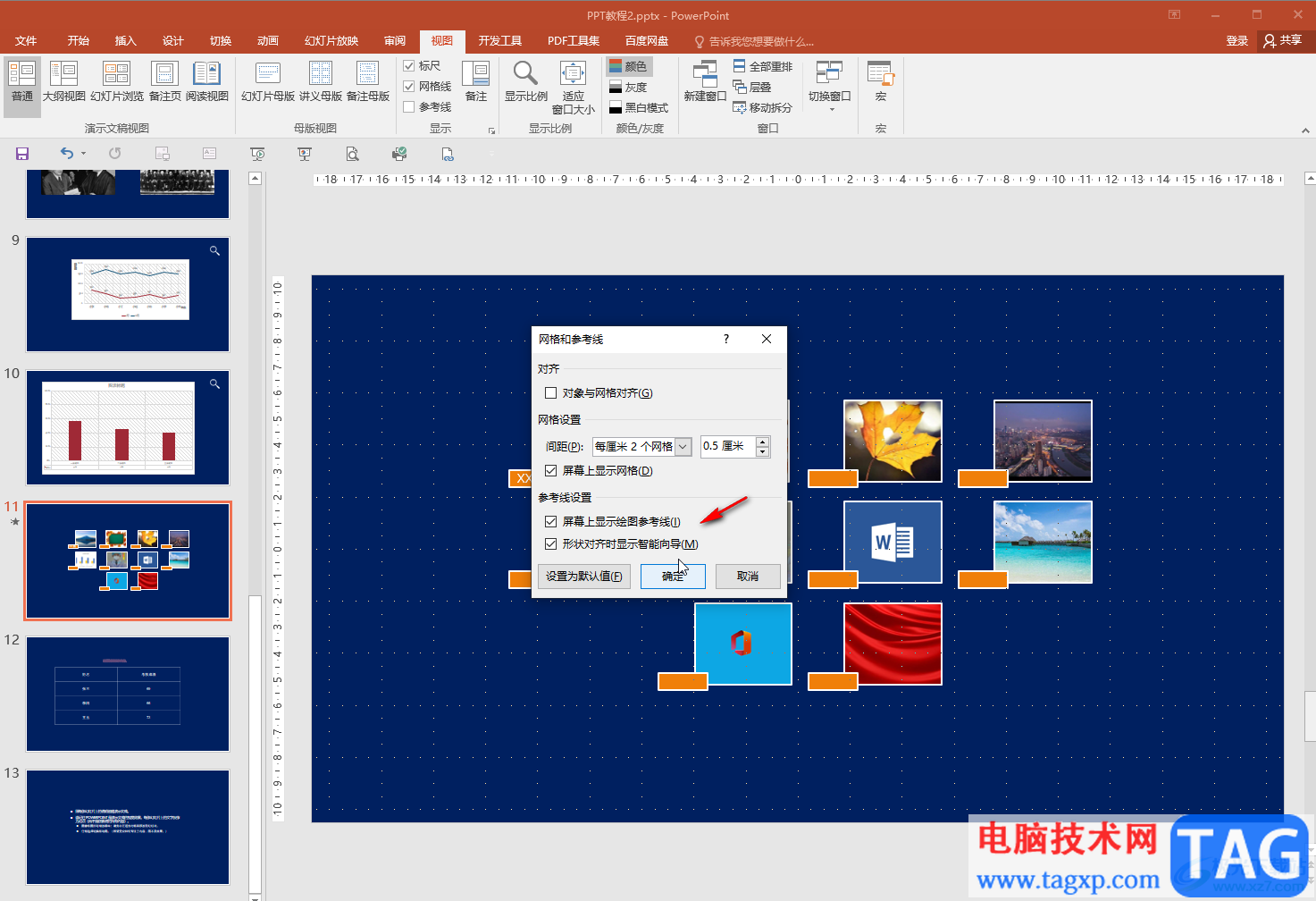Click Set as Default (设置为默认值) button
The width and height of the screenshot is (1316, 901).
tap(584, 577)
